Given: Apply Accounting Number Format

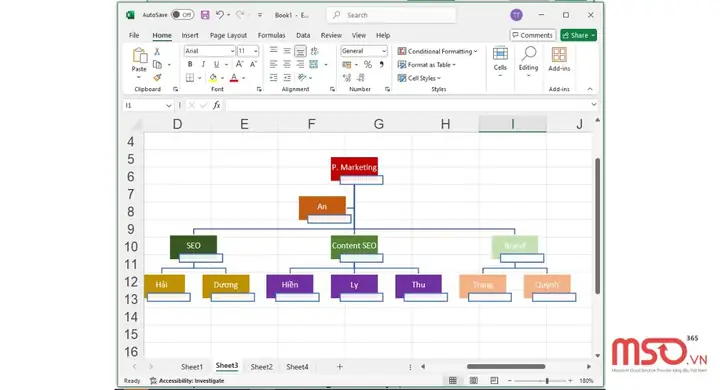Looking at the screenshot, I should 347,64.
